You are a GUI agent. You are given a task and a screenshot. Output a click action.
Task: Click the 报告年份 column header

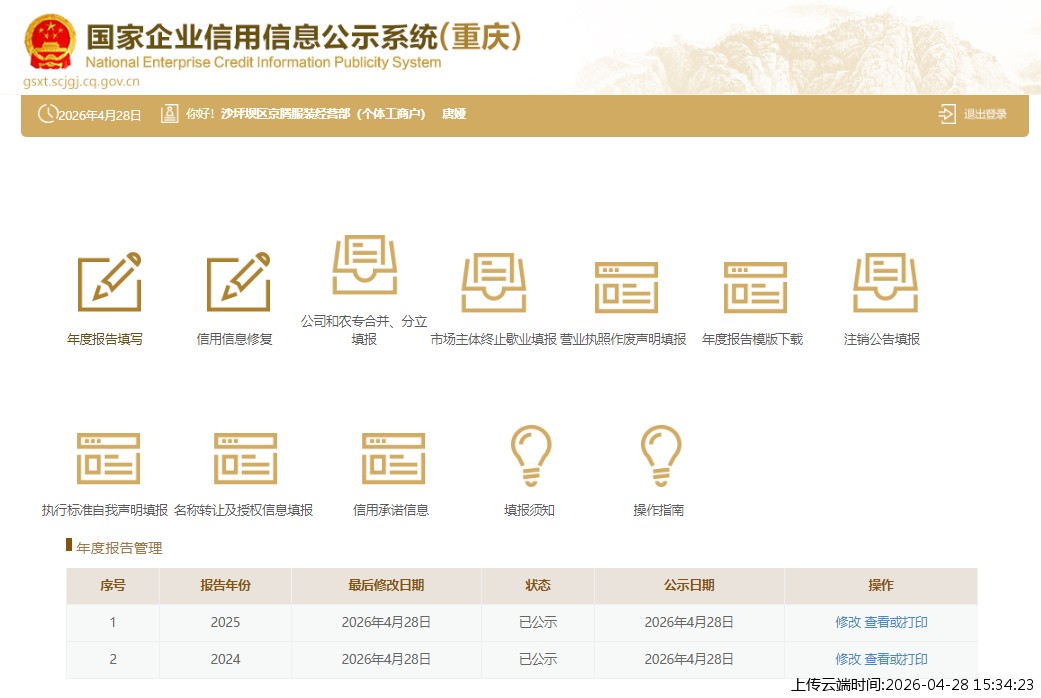tap(225, 585)
